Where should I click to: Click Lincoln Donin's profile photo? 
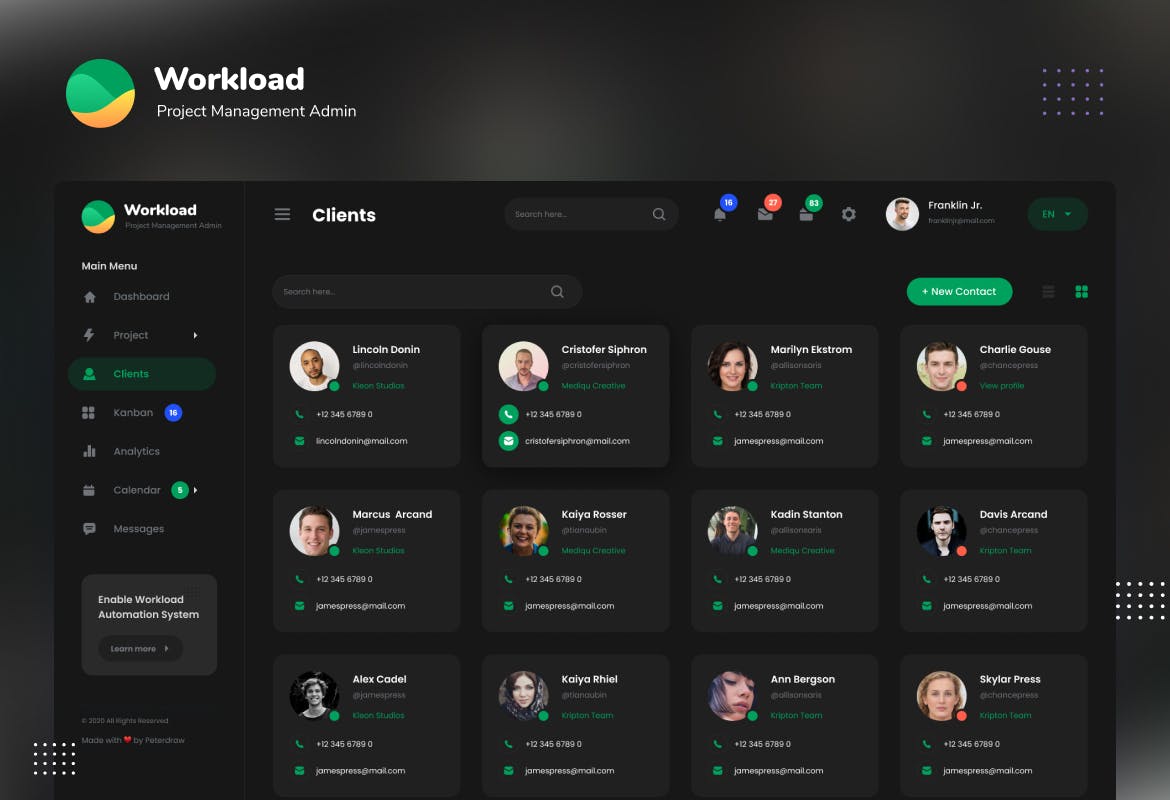tap(314, 366)
